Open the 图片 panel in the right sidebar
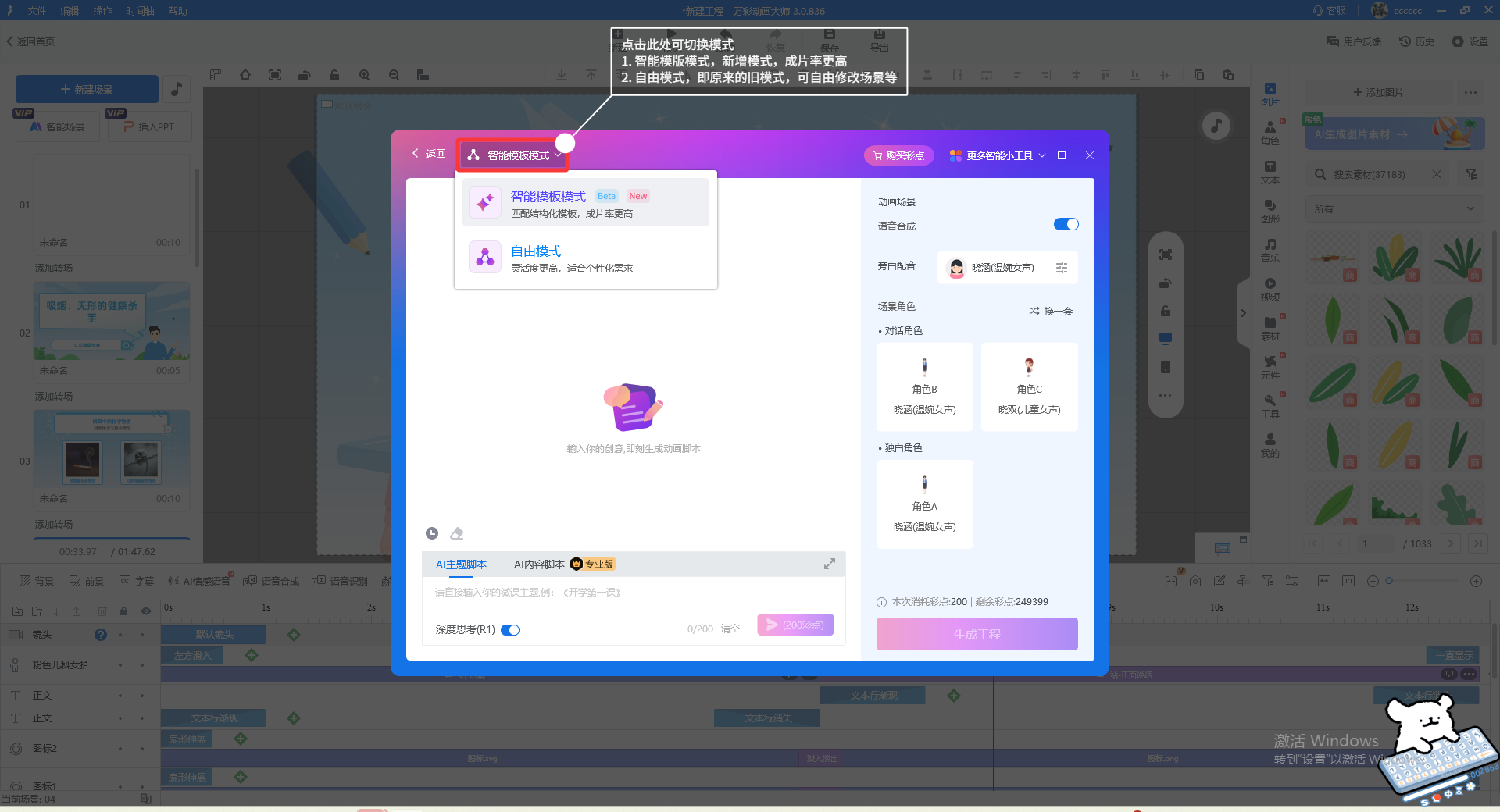 point(1270,94)
